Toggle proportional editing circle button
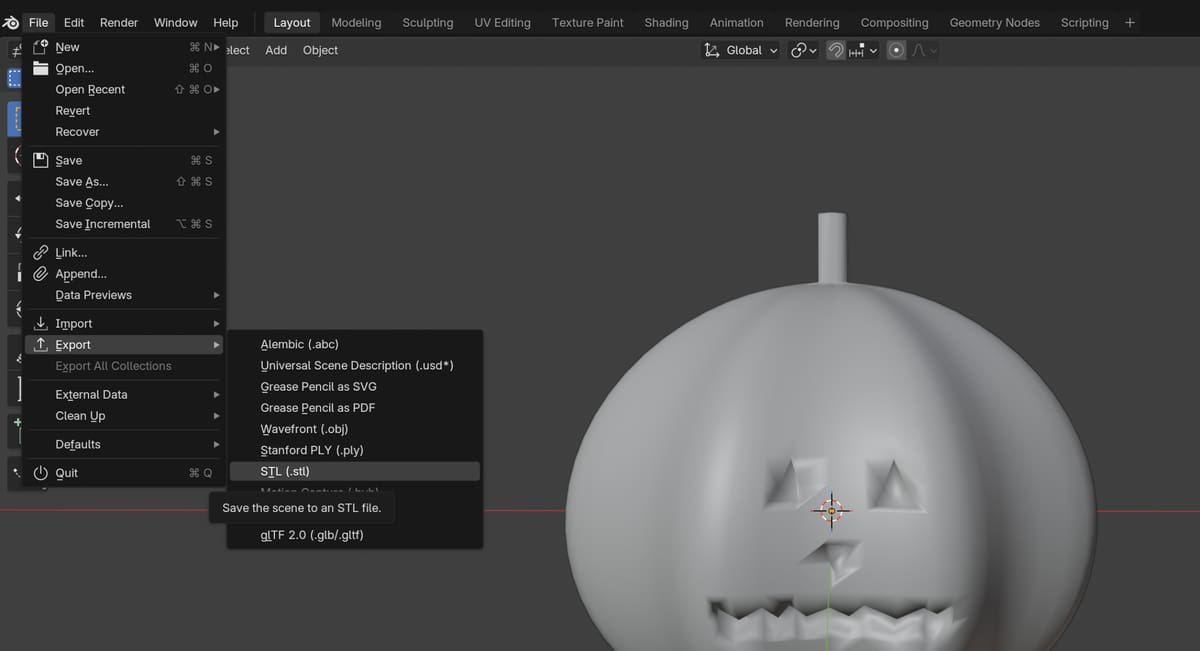This screenshot has width=1200, height=651. tap(897, 50)
